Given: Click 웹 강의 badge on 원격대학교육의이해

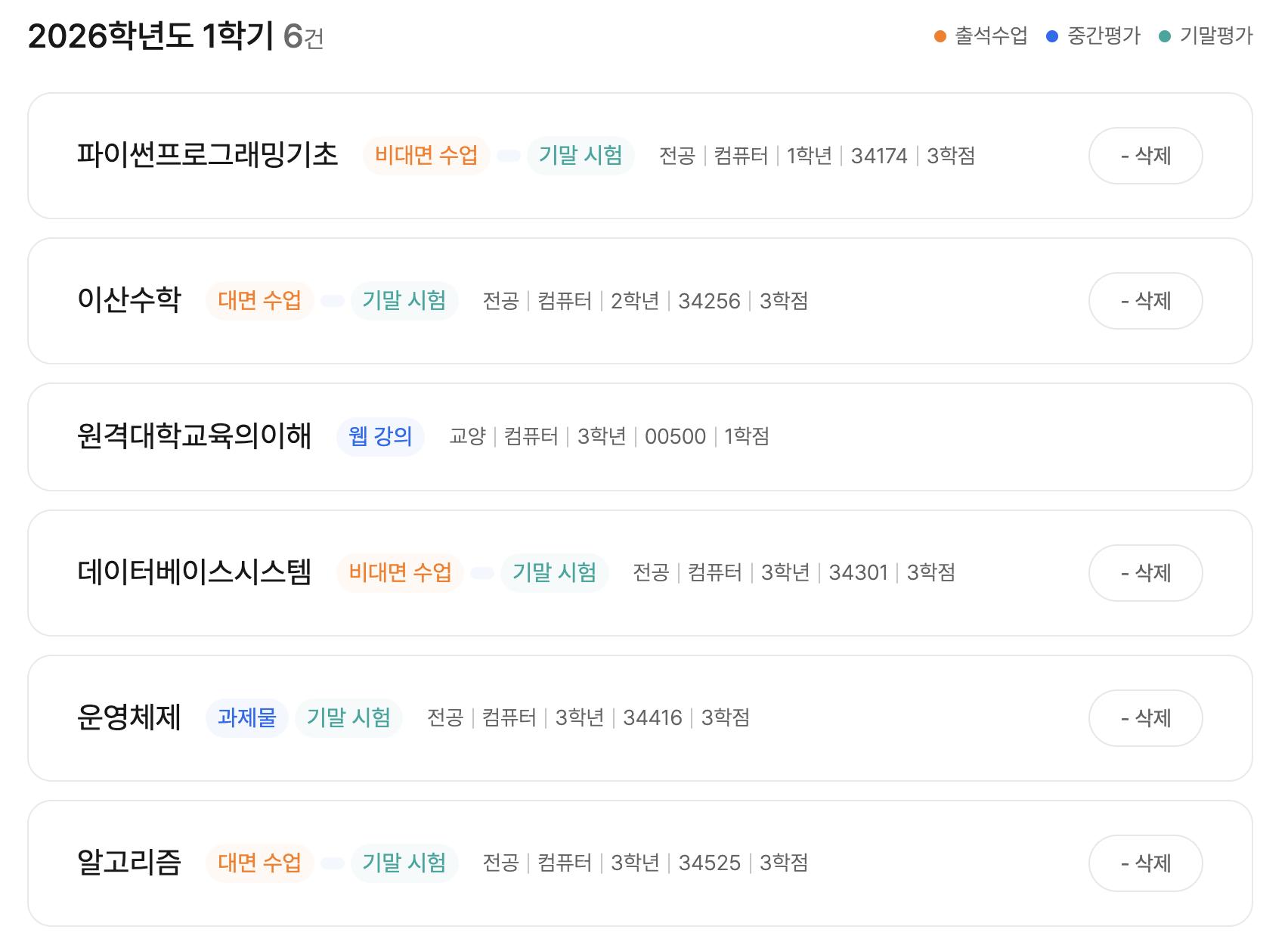Looking at the screenshot, I should tap(380, 437).
